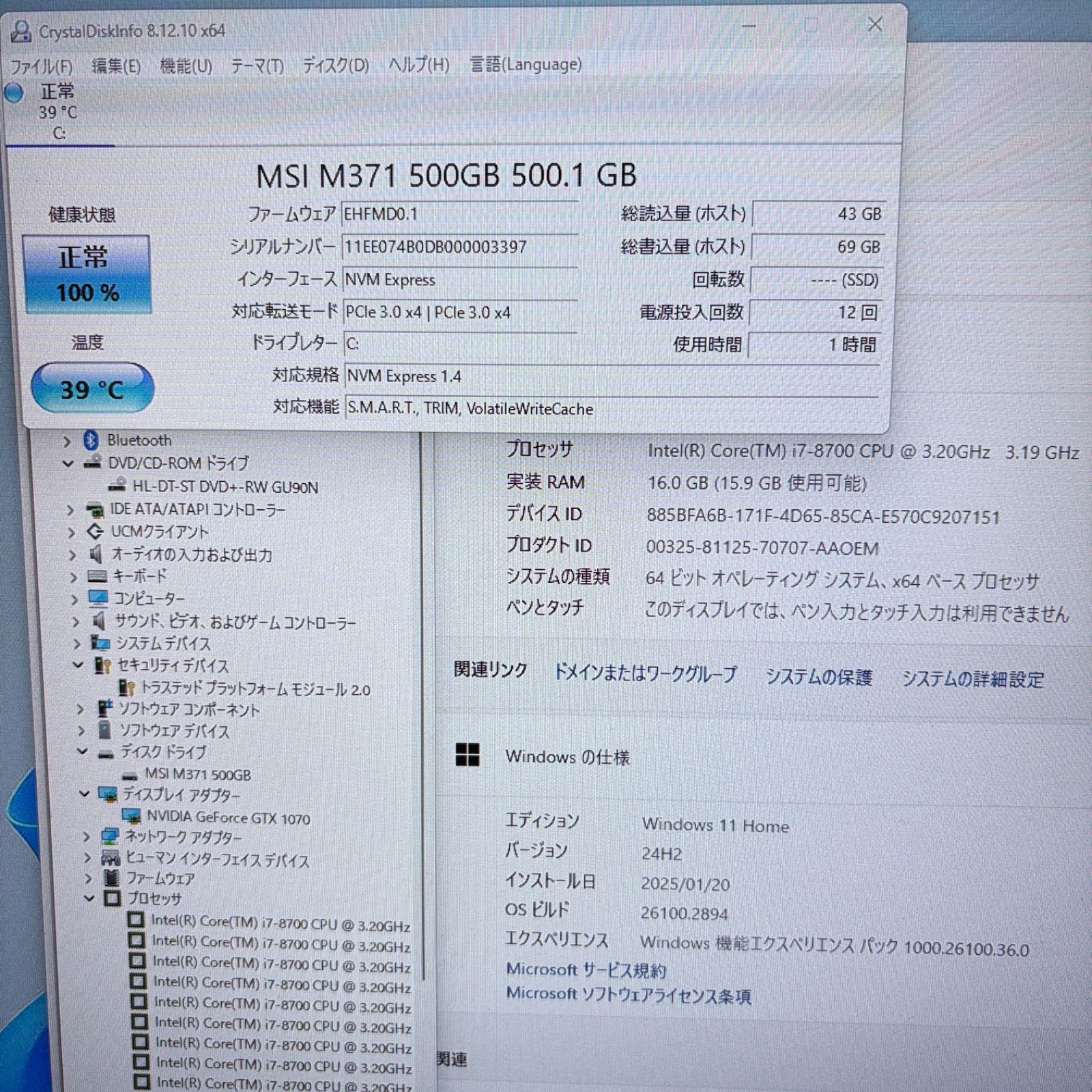This screenshot has height=1092, width=1092.
Task: Select トラステッド プラットフォーム モジュール 2.0 device
Action: point(255,689)
